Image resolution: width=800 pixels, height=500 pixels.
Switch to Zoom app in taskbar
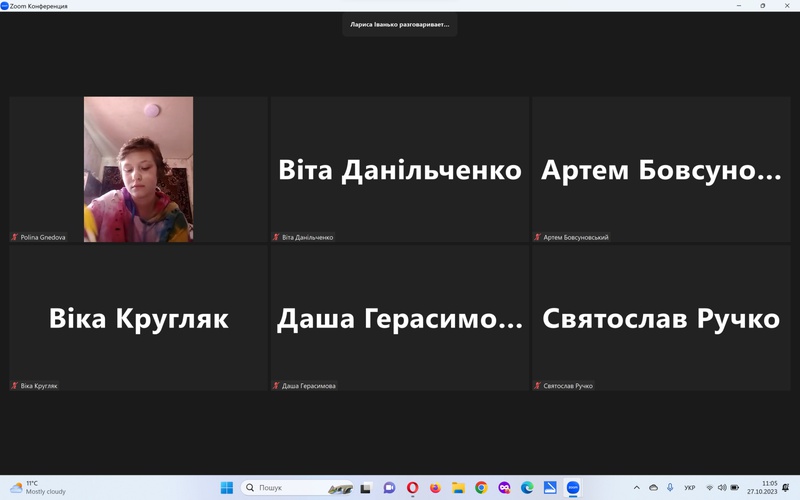[x=573, y=488]
